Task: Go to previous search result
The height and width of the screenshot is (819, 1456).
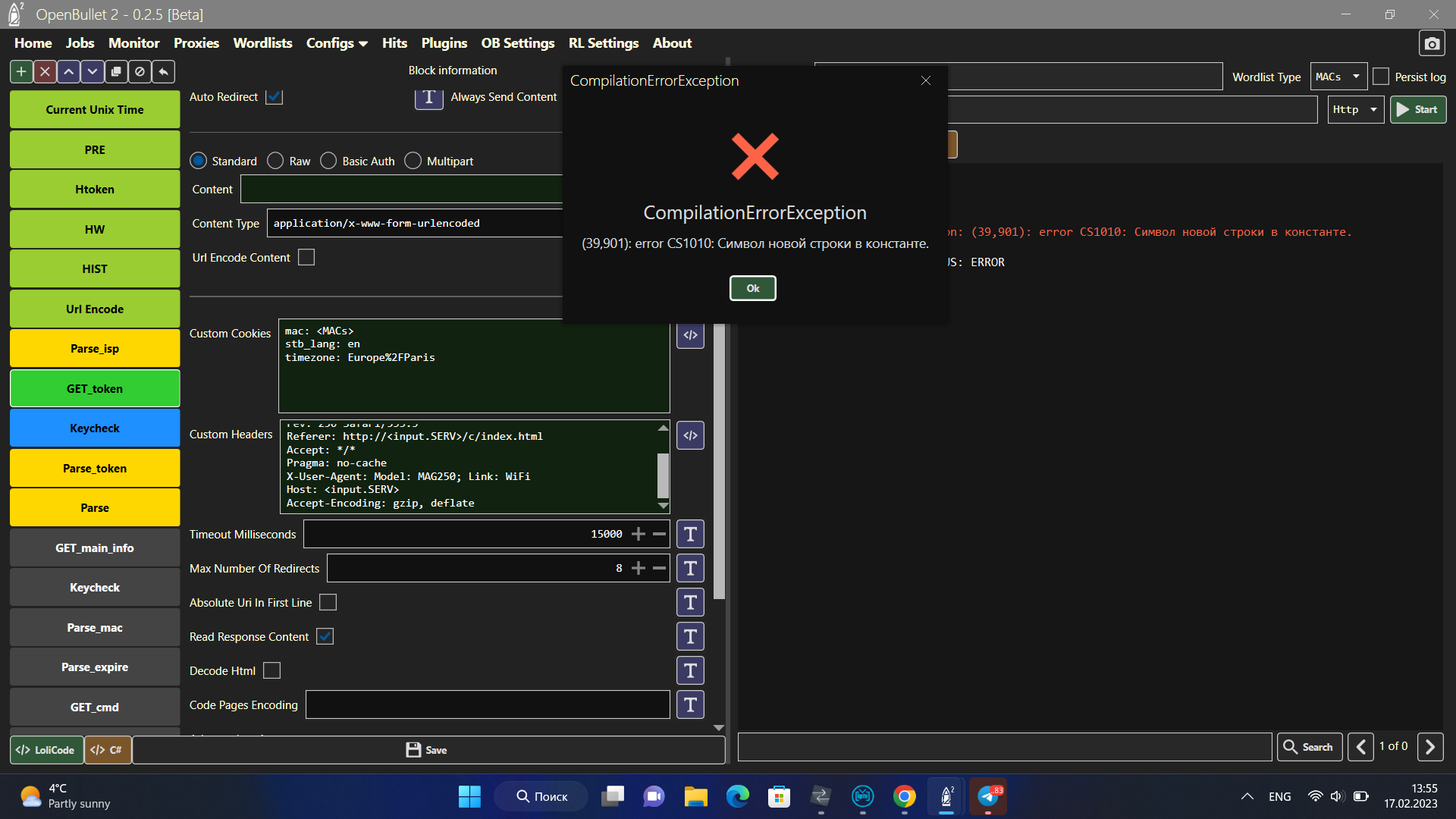Action: [x=1360, y=747]
